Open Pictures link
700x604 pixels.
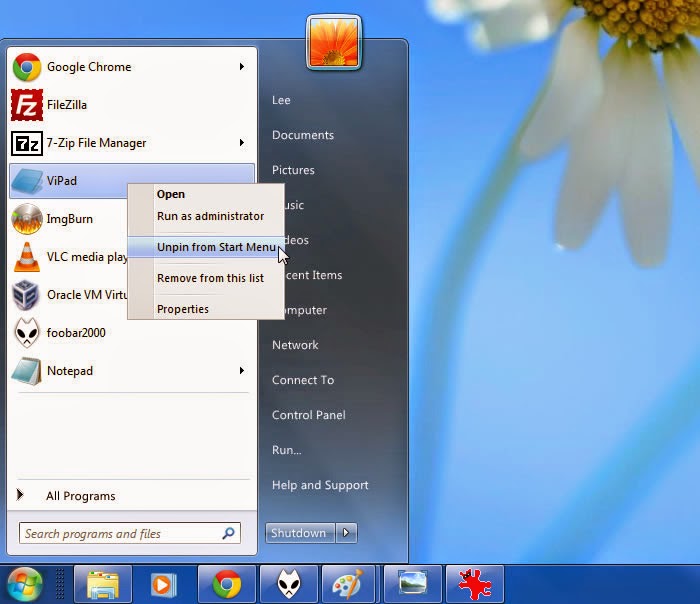293,170
